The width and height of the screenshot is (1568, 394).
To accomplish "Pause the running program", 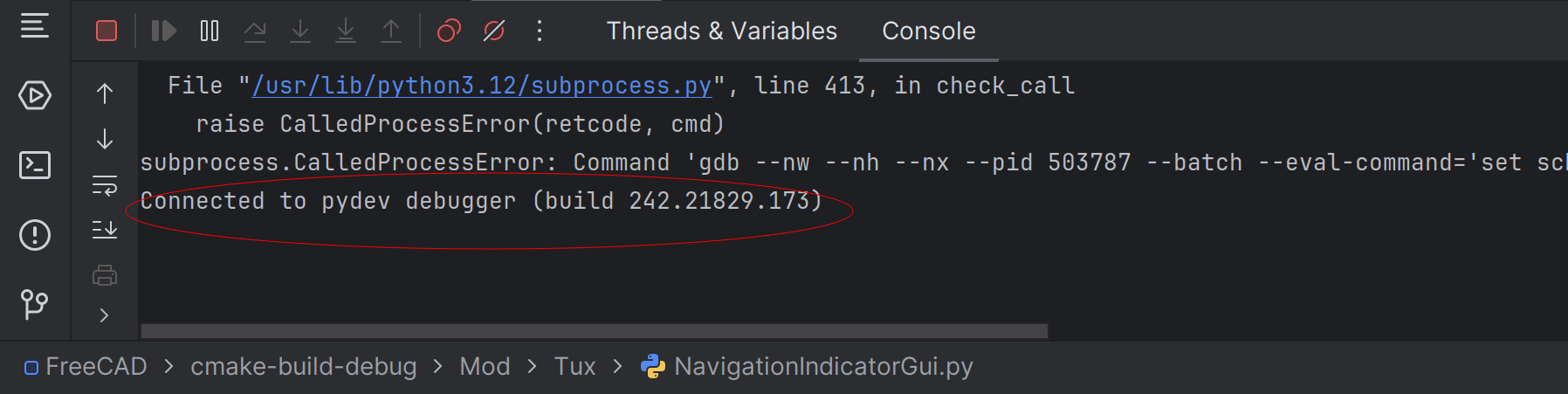I will click(210, 31).
